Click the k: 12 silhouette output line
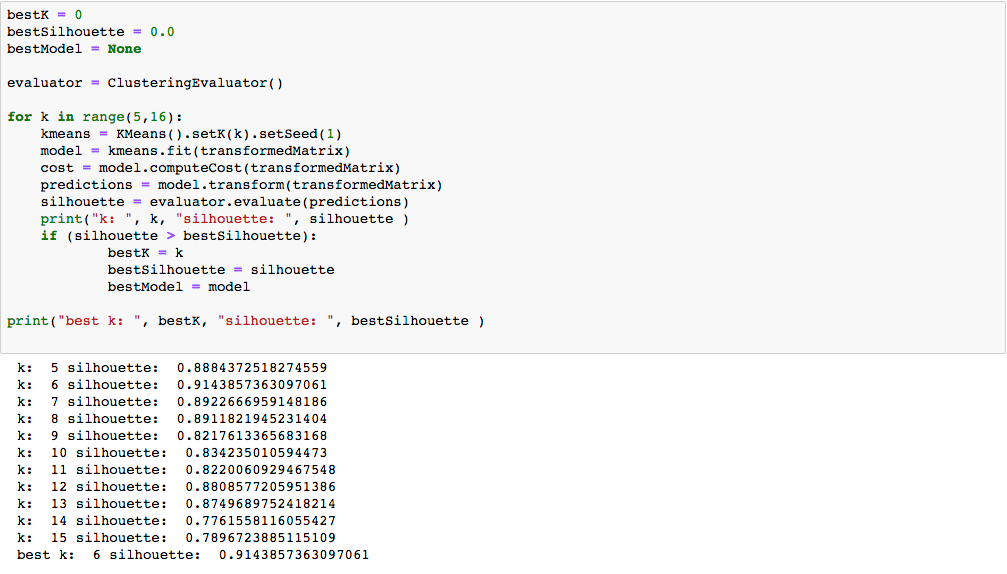The image size is (1007, 574). (176, 487)
